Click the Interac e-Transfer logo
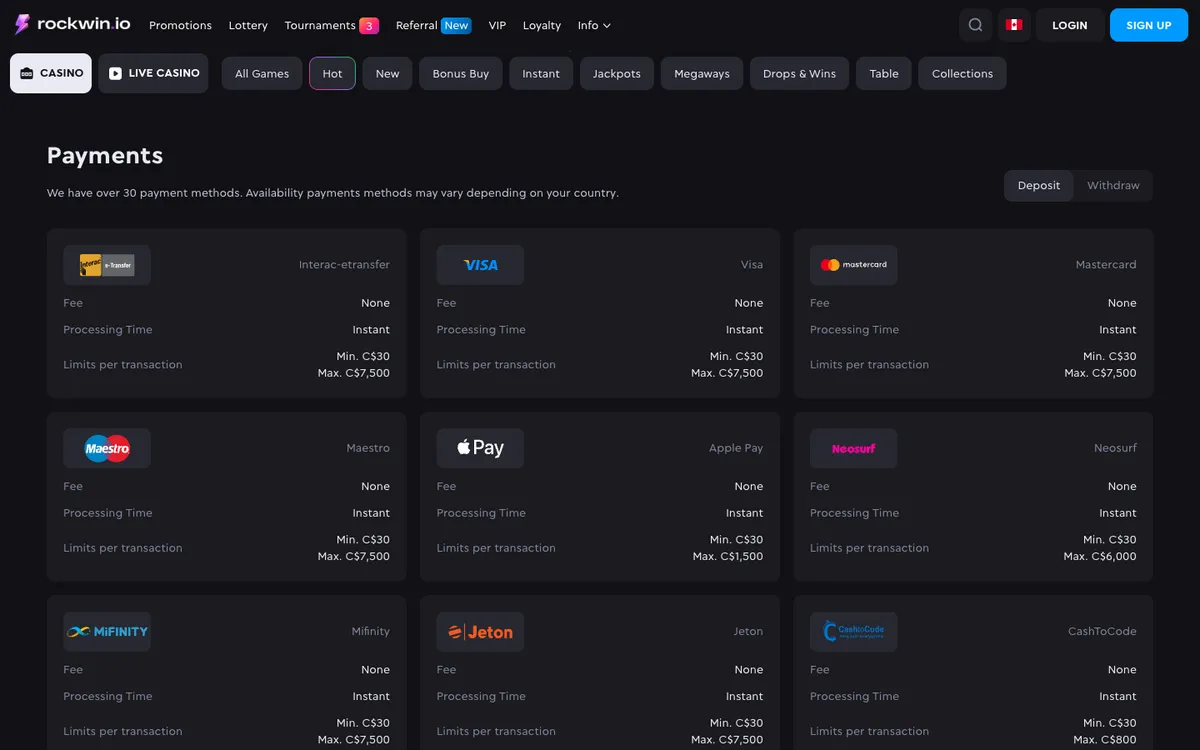 (x=107, y=265)
